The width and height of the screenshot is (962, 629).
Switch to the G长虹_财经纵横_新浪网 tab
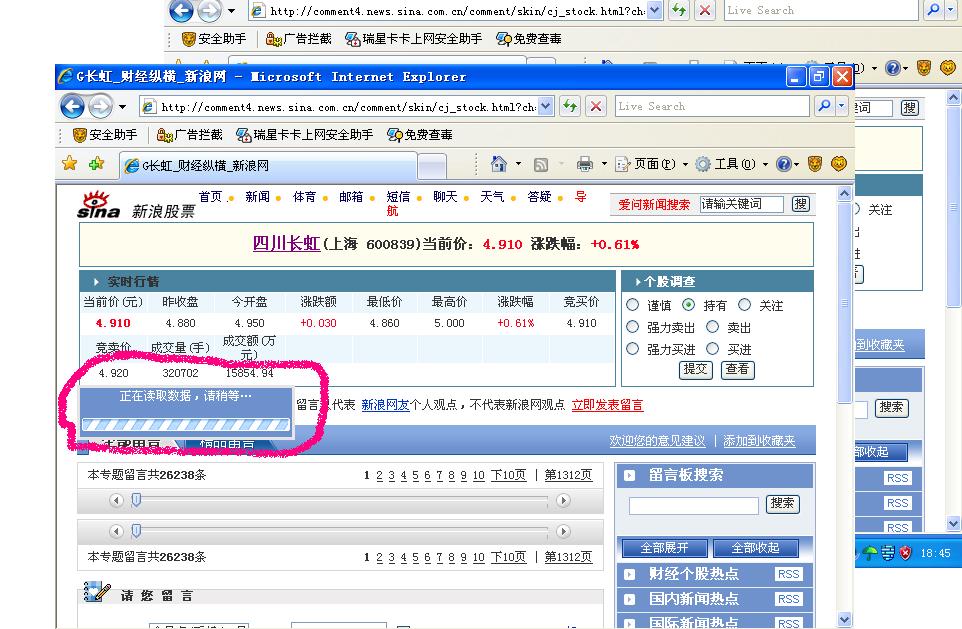pos(268,165)
